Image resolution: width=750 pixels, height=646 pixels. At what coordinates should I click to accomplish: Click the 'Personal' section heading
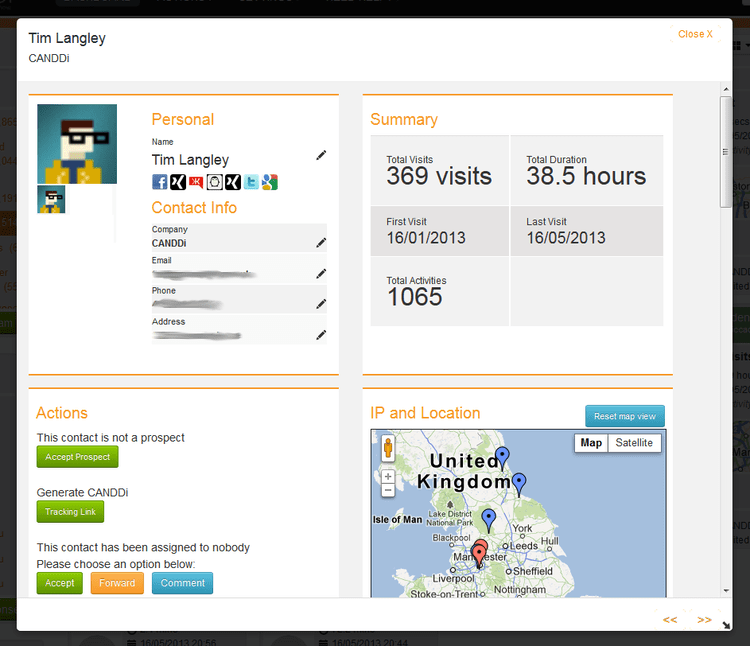click(x=183, y=120)
